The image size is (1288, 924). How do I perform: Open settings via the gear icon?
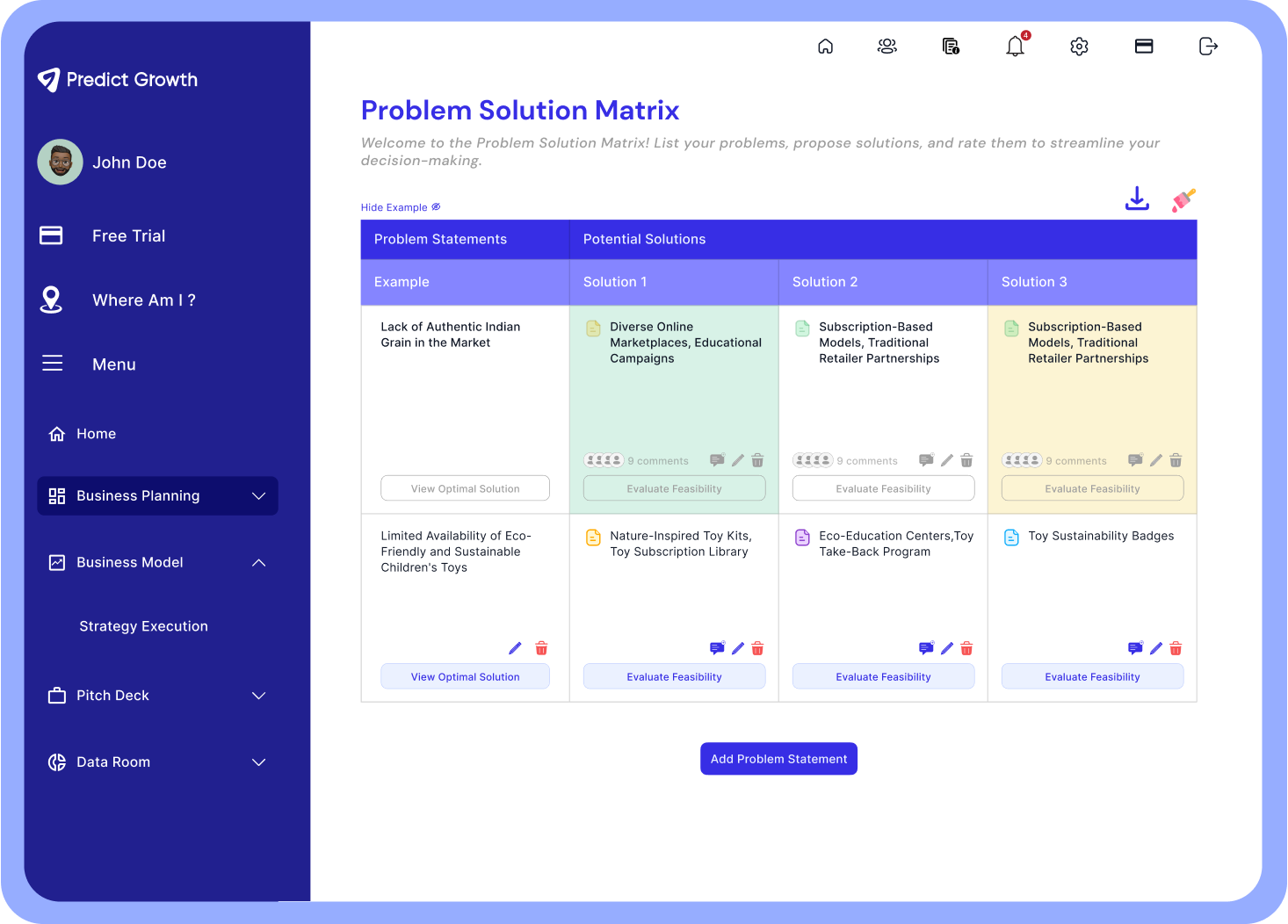[x=1079, y=47]
